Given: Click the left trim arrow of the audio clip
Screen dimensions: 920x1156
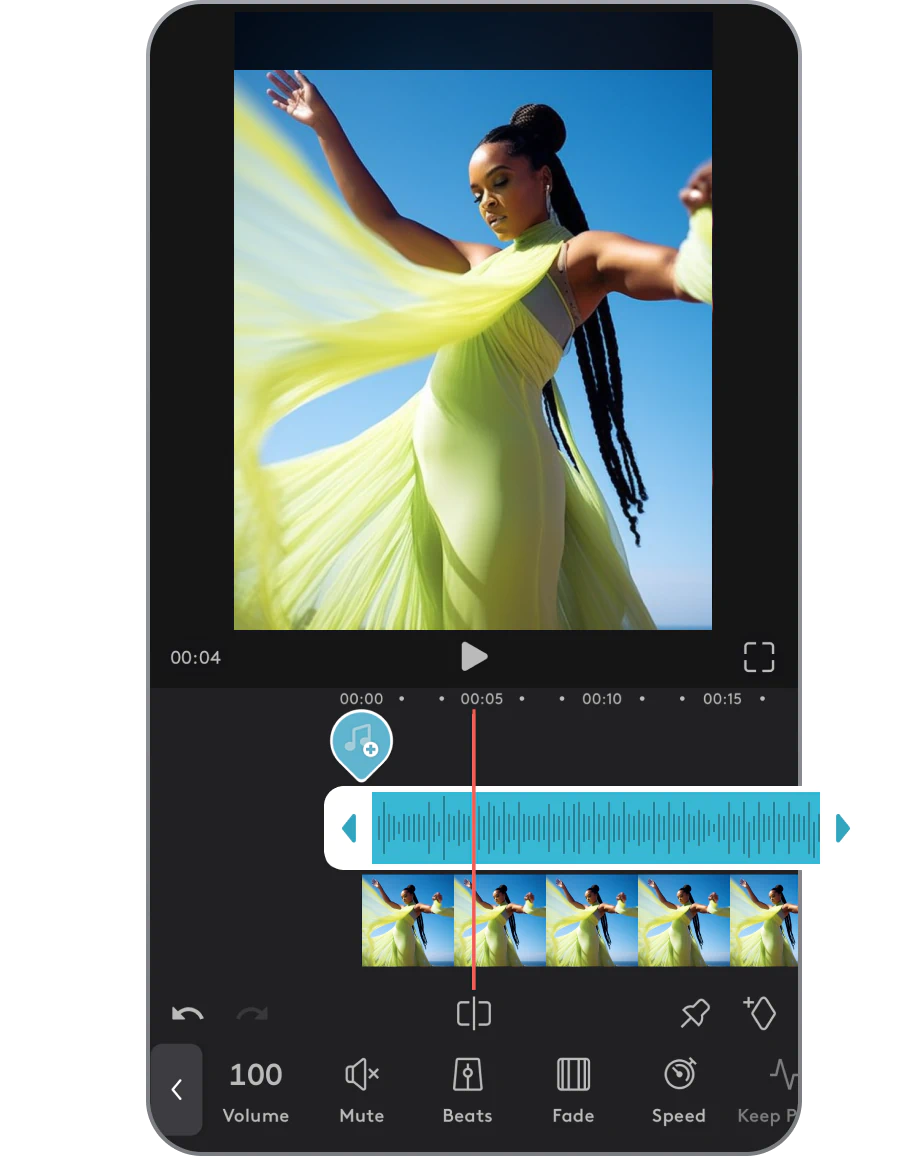Looking at the screenshot, I should click(349, 828).
